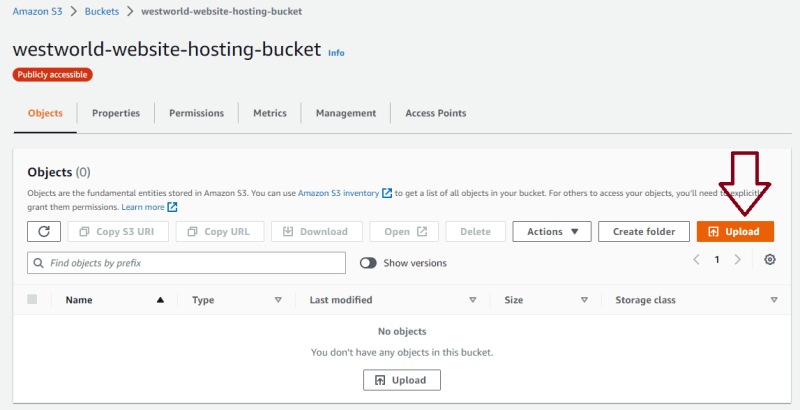
Task: Go to Buckets breadcrumb
Action: tap(102, 11)
